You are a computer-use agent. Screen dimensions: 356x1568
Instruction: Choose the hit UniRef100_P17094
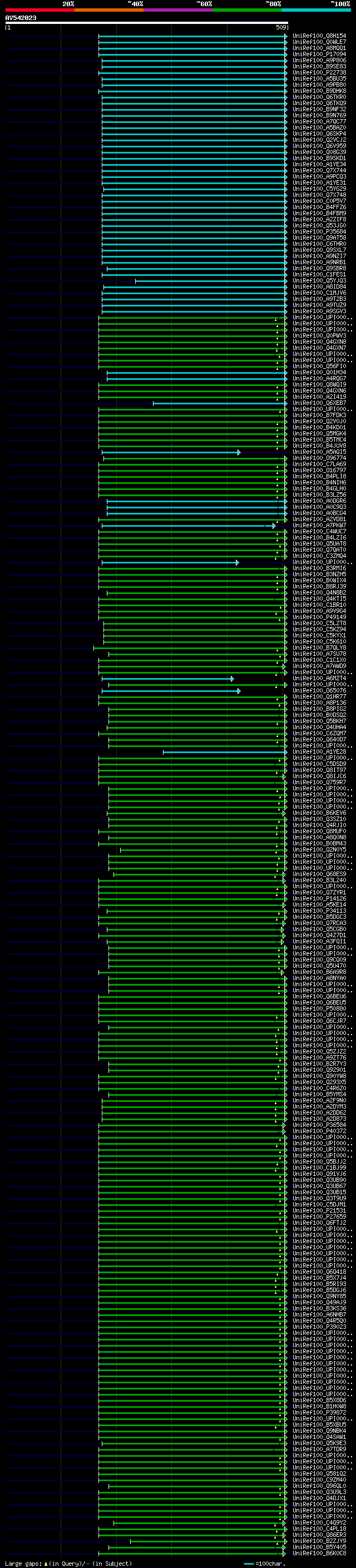319,55
